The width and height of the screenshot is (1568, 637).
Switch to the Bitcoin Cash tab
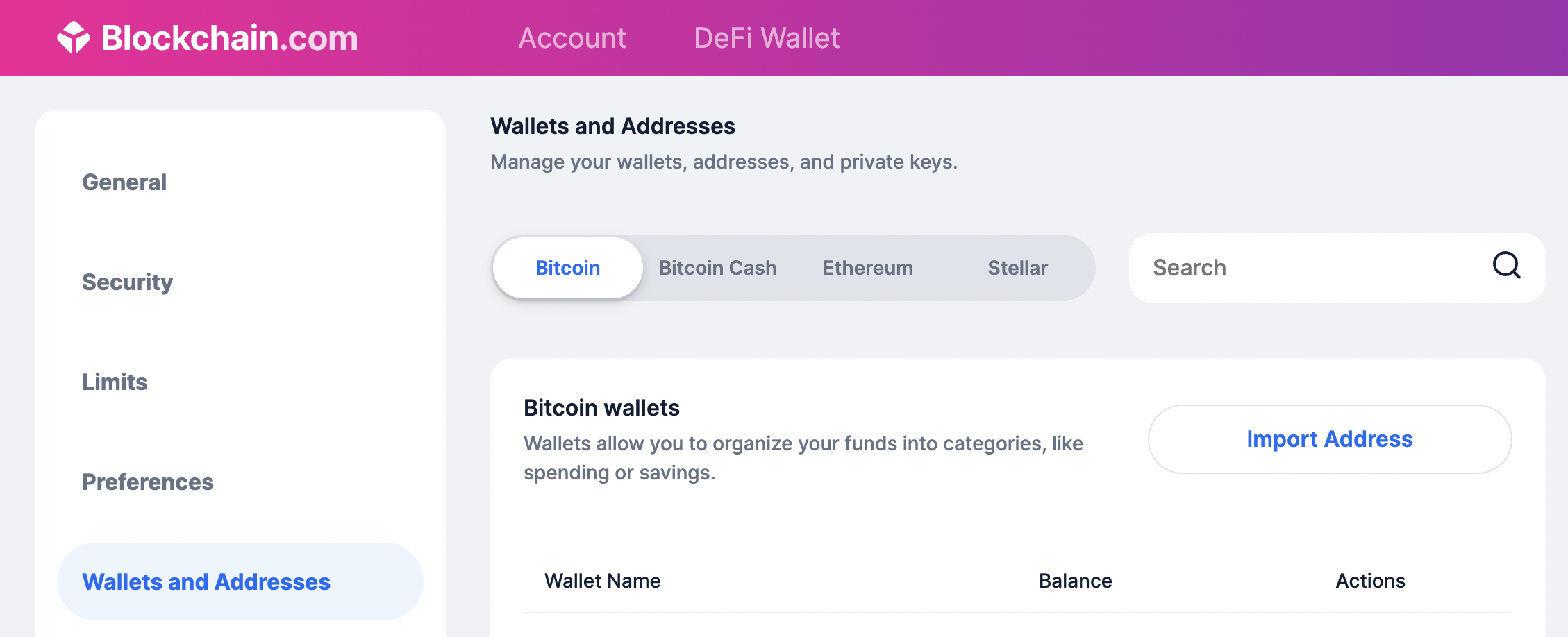pyautogui.click(x=717, y=268)
